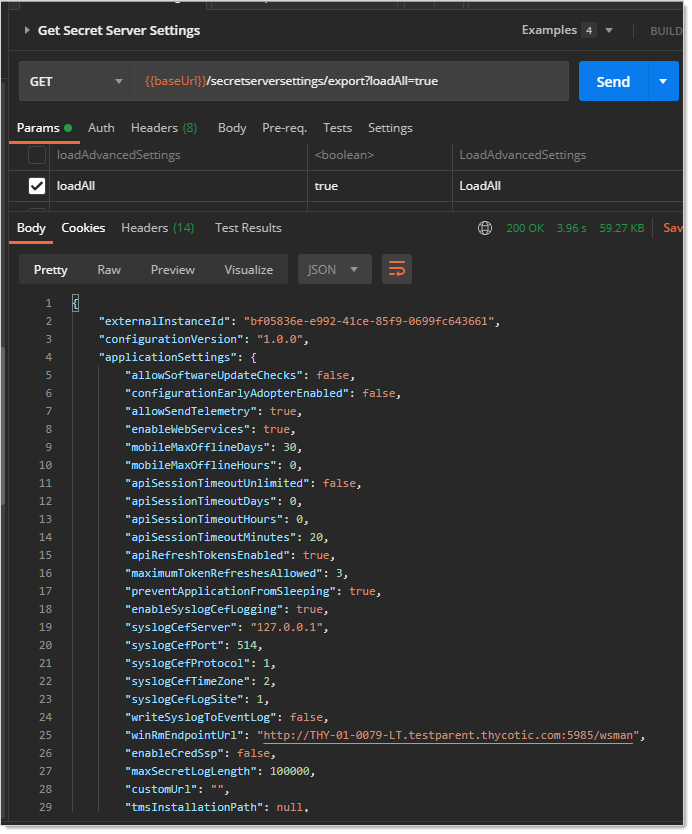Open the Test Results tab
This screenshot has width=692, height=834.
248,228
